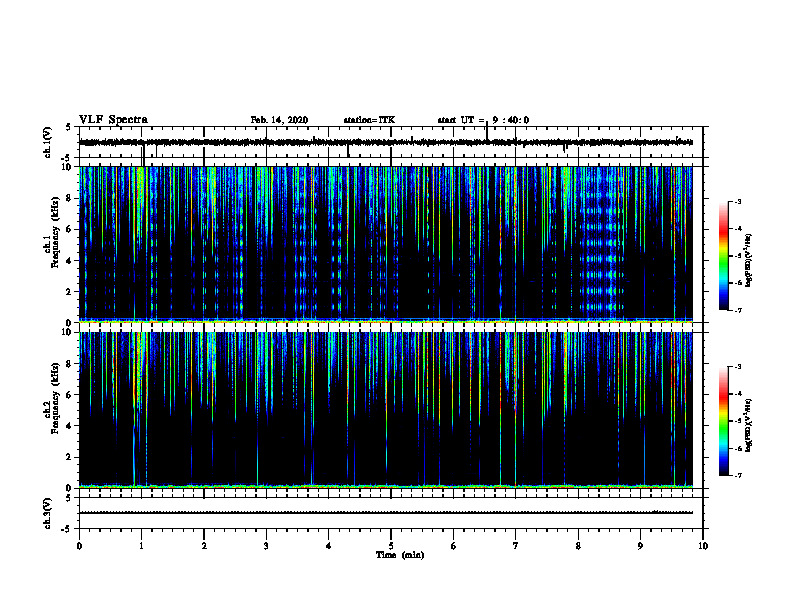Click the "-3" value on ch.2 color bar
This screenshot has height=612, width=792.
pos(737,367)
